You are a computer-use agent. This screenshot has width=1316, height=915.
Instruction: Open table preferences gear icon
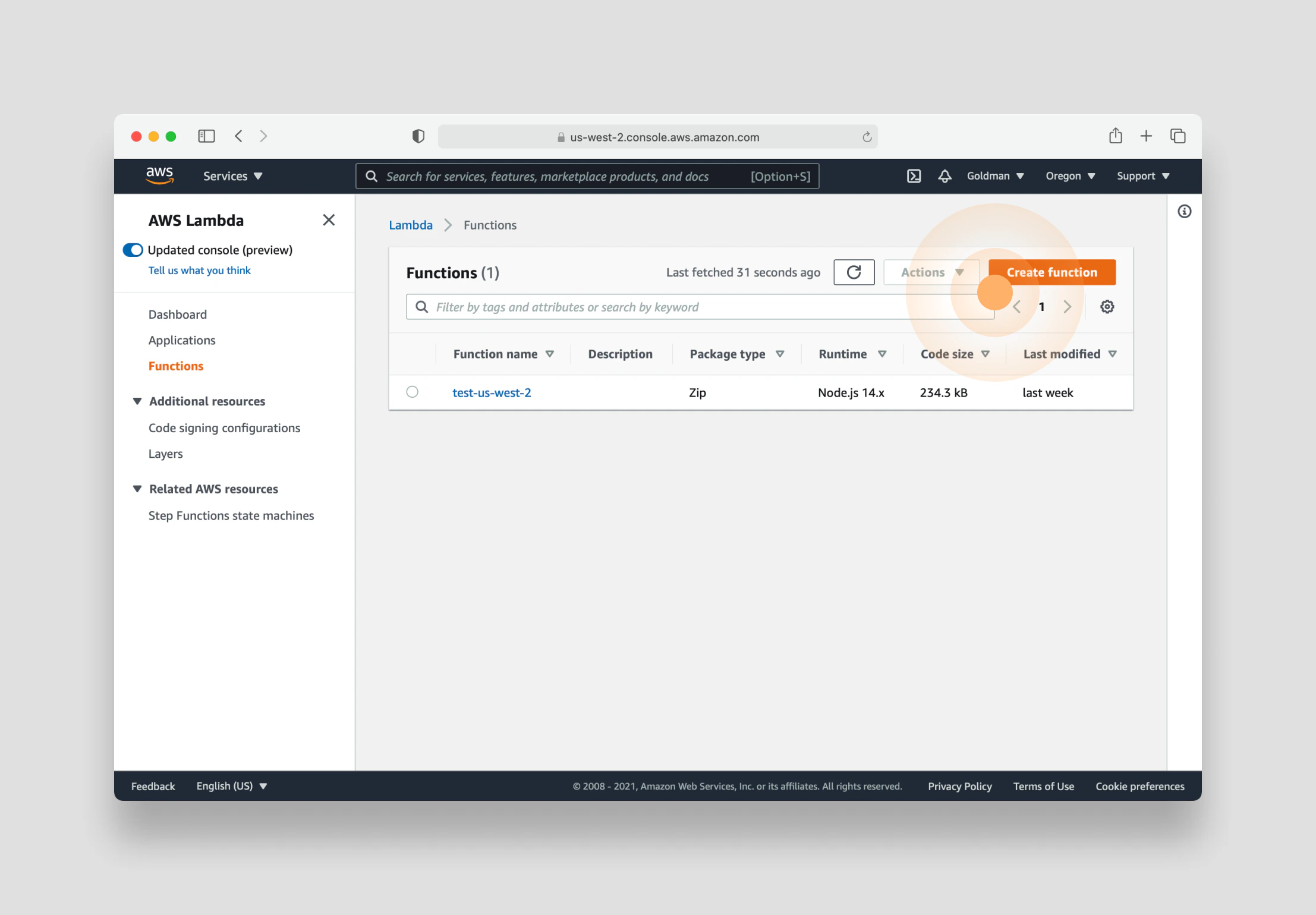1107,307
